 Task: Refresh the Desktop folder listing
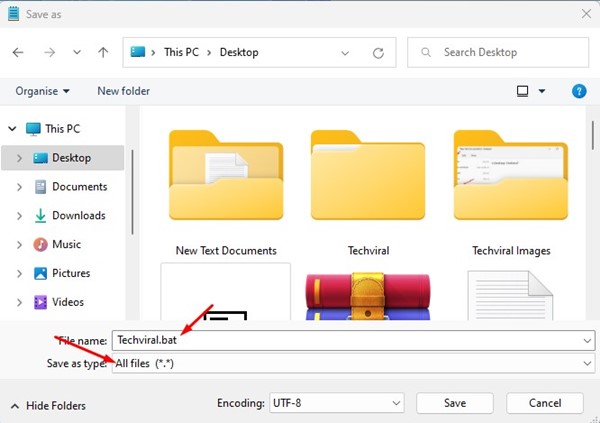378,53
